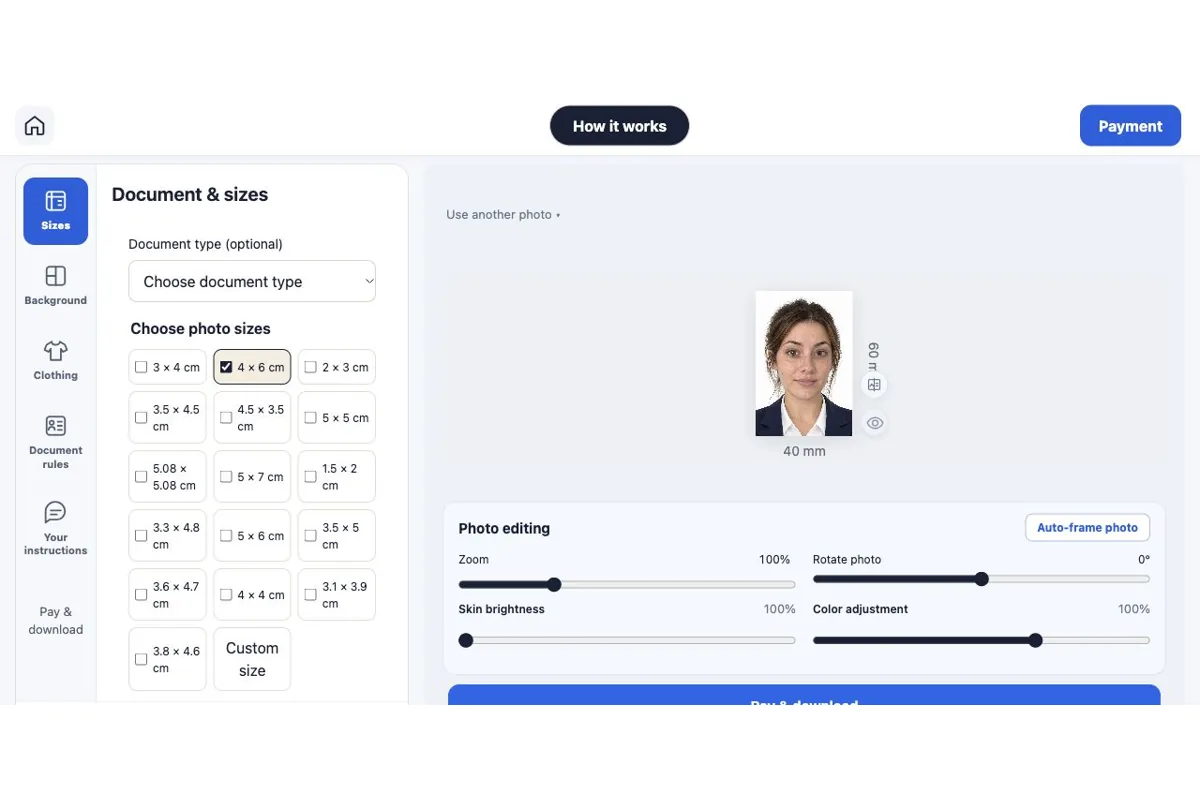
Task: Click the Rotate photo slider handle
Action: click(x=981, y=579)
